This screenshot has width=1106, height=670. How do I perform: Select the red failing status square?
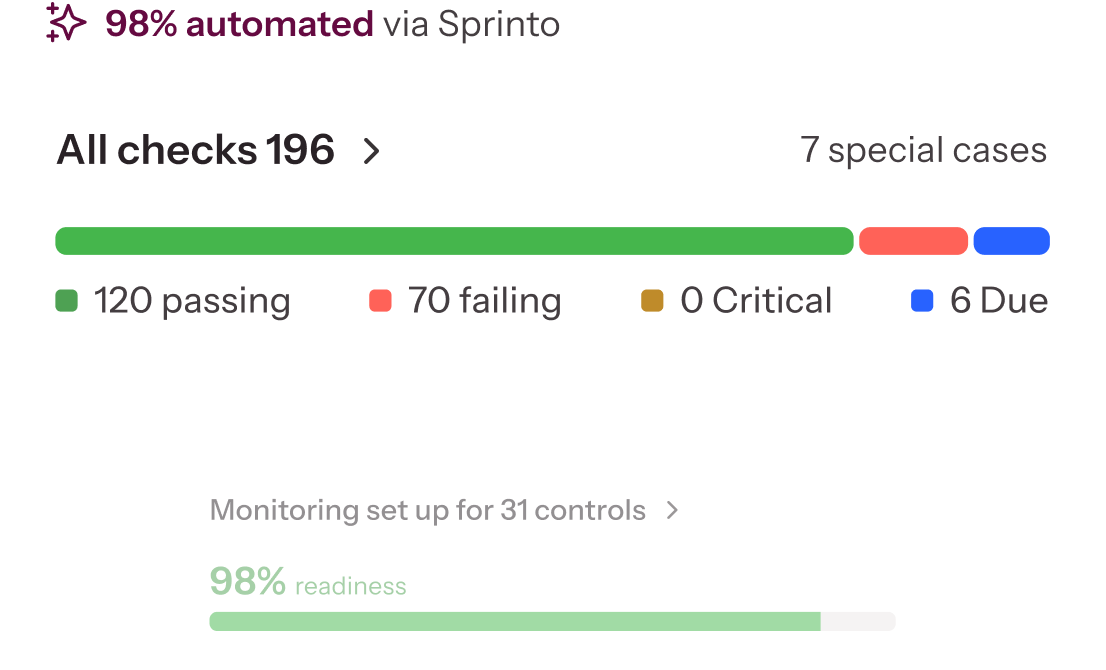point(381,300)
